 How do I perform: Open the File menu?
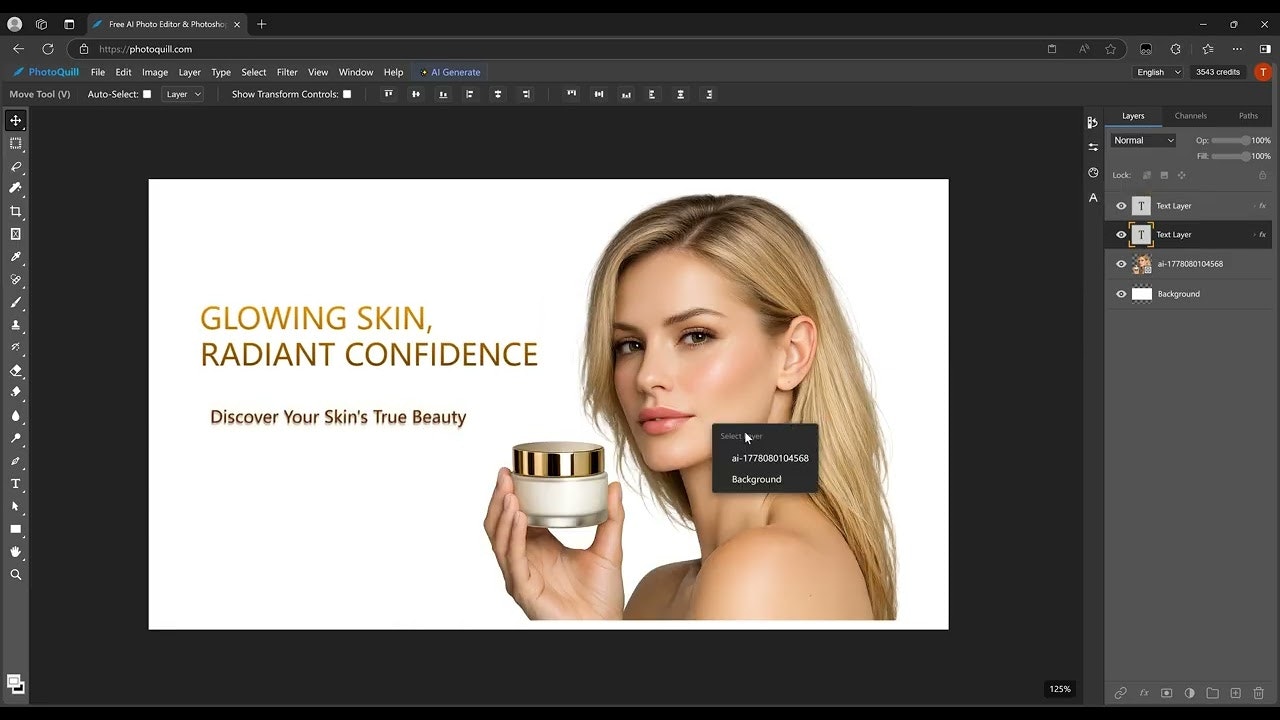pyautogui.click(x=98, y=72)
